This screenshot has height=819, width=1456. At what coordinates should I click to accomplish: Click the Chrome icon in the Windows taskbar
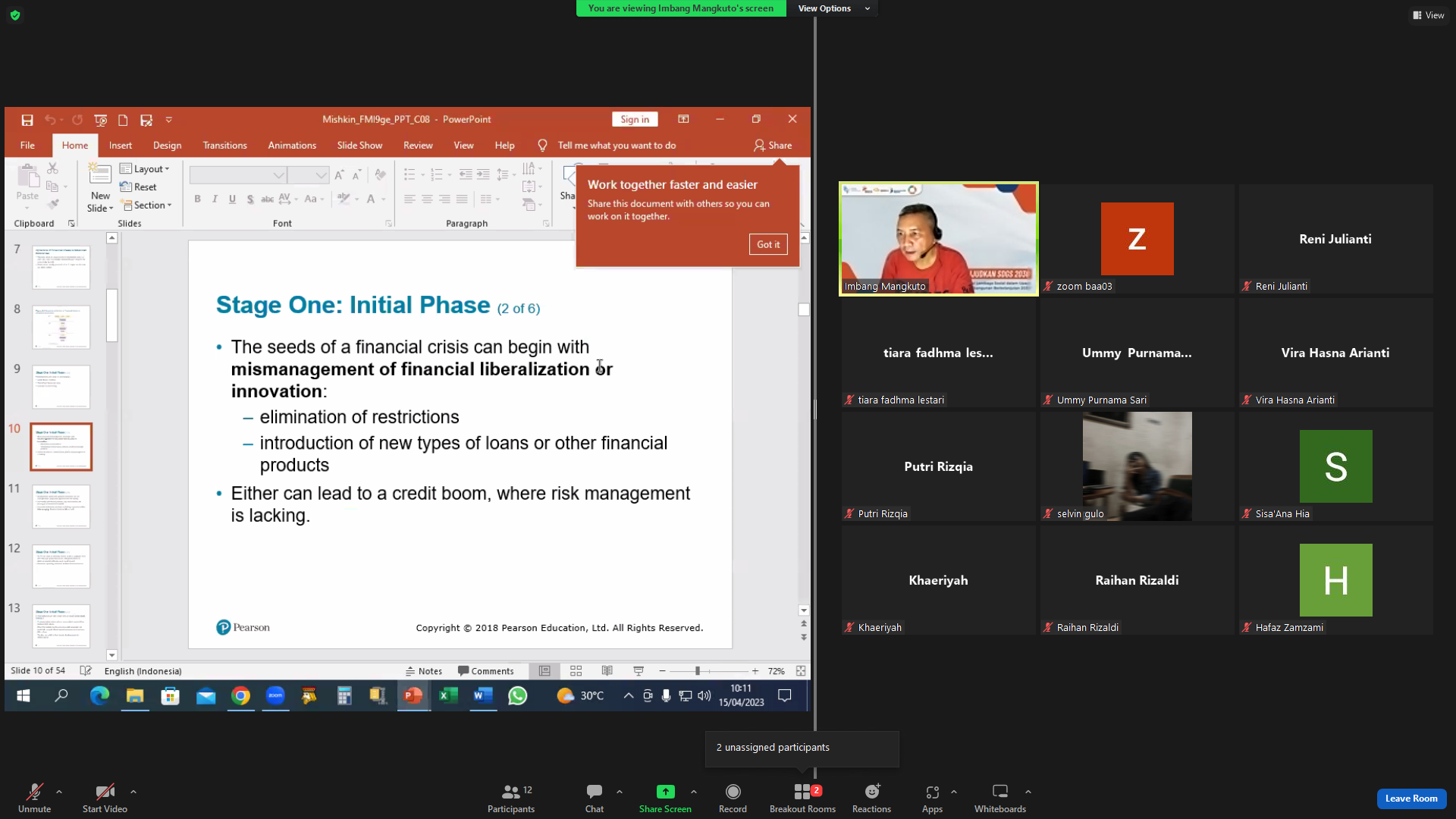[x=241, y=695]
